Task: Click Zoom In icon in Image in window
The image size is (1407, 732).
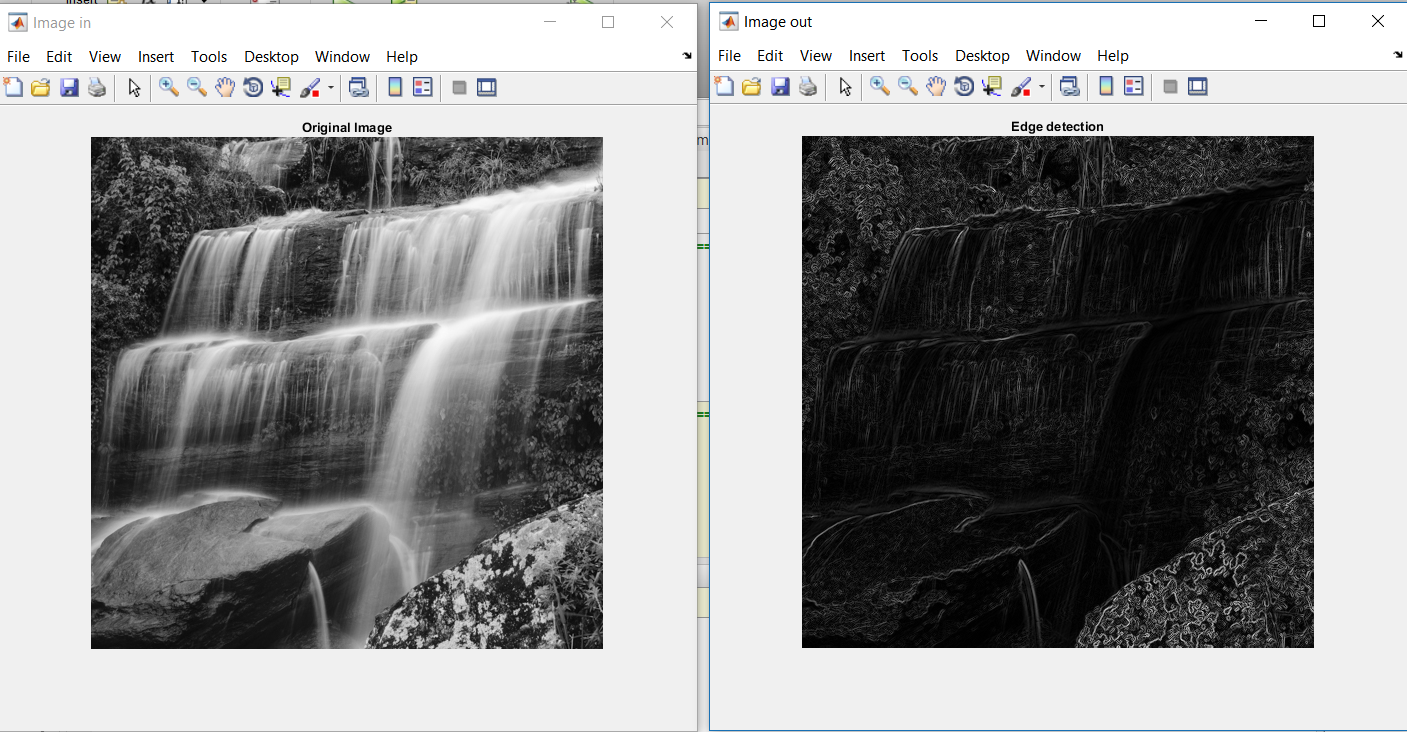Action: (168, 88)
